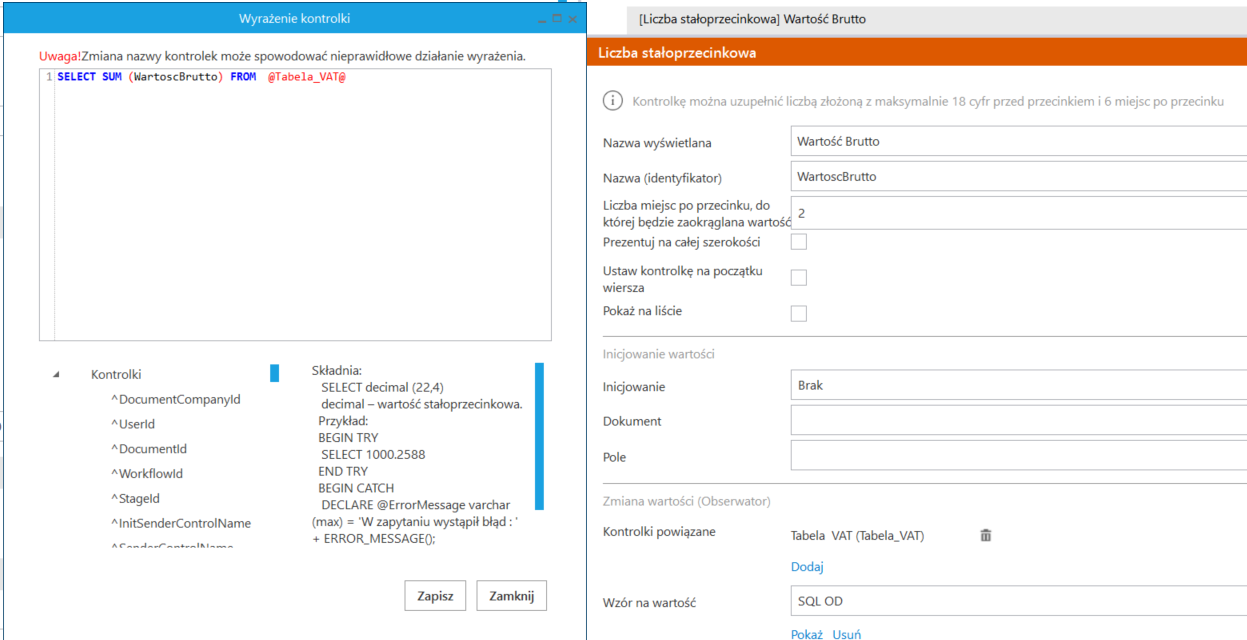Select ^DocumentId in the Kontrolki tree
Image resolution: width=1247 pixels, height=640 pixels.
149,449
